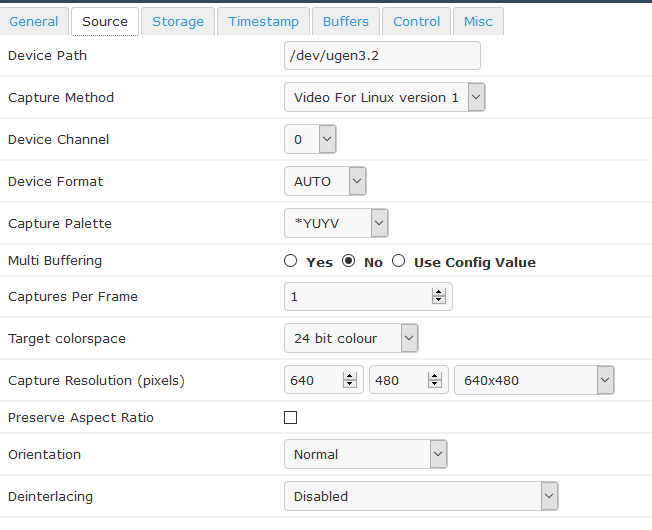Expand the Device Channel dropdown

[310, 139]
